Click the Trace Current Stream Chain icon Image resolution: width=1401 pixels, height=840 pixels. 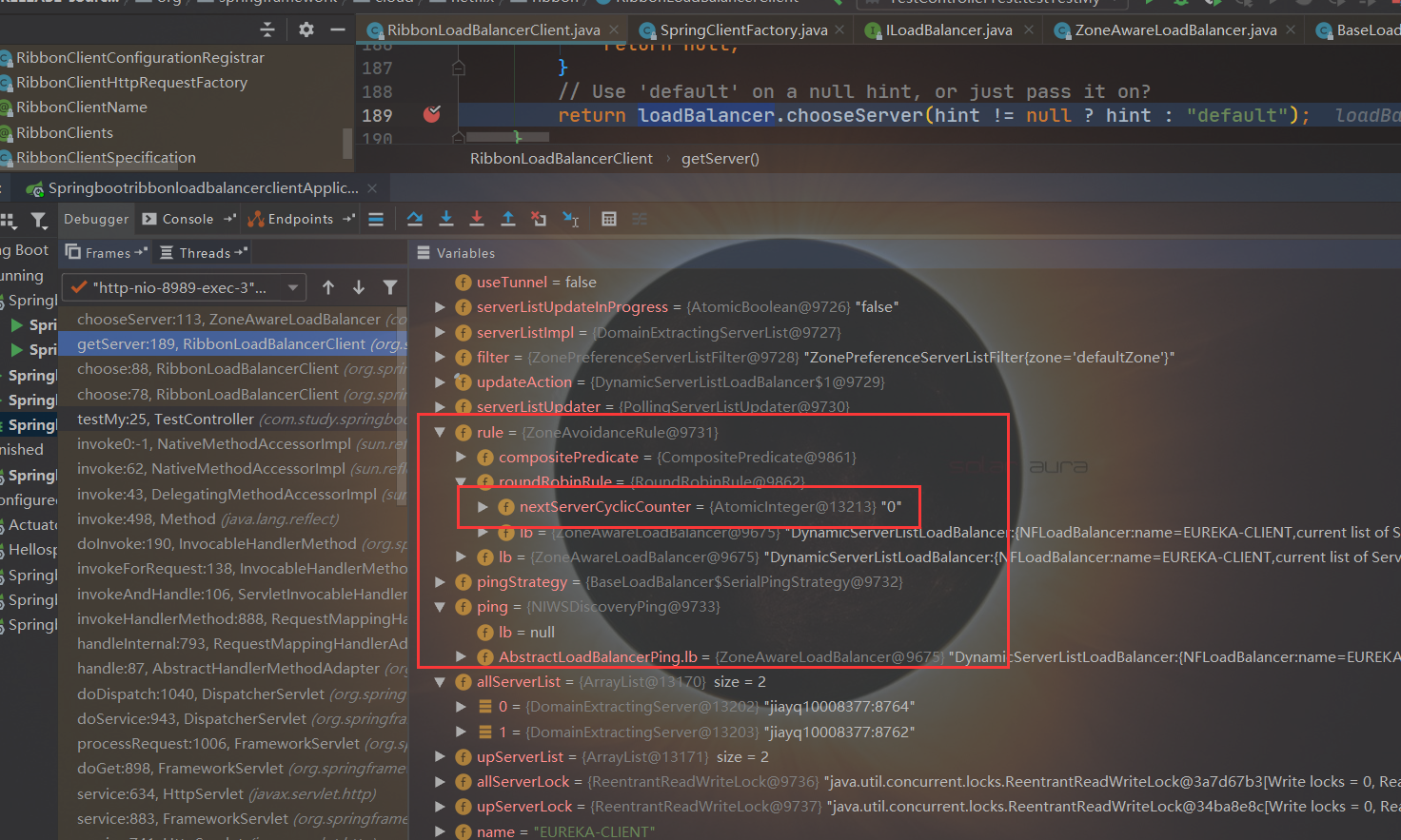[x=640, y=219]
